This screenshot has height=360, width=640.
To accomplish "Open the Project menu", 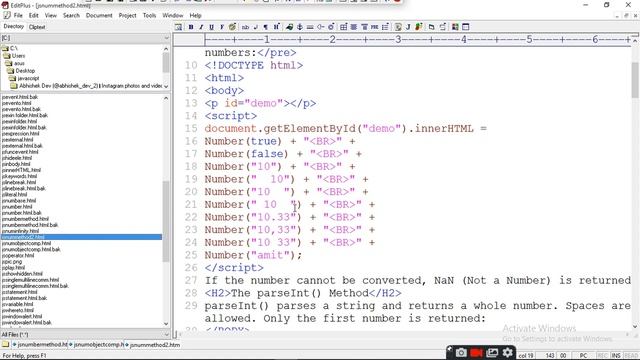I will click(x=127, y=15).
